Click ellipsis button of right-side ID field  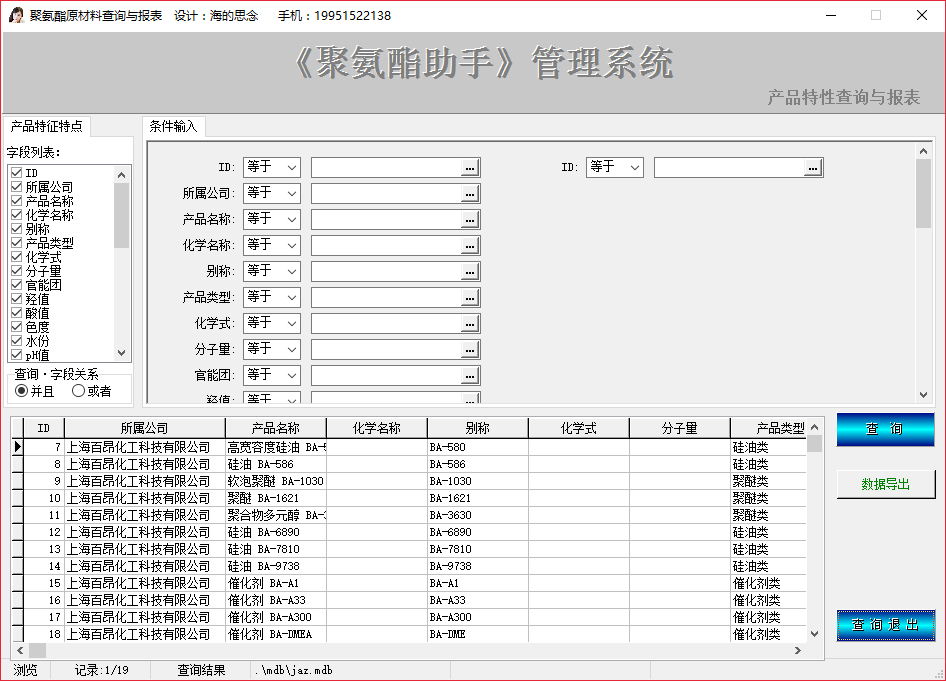coord(813,168)
